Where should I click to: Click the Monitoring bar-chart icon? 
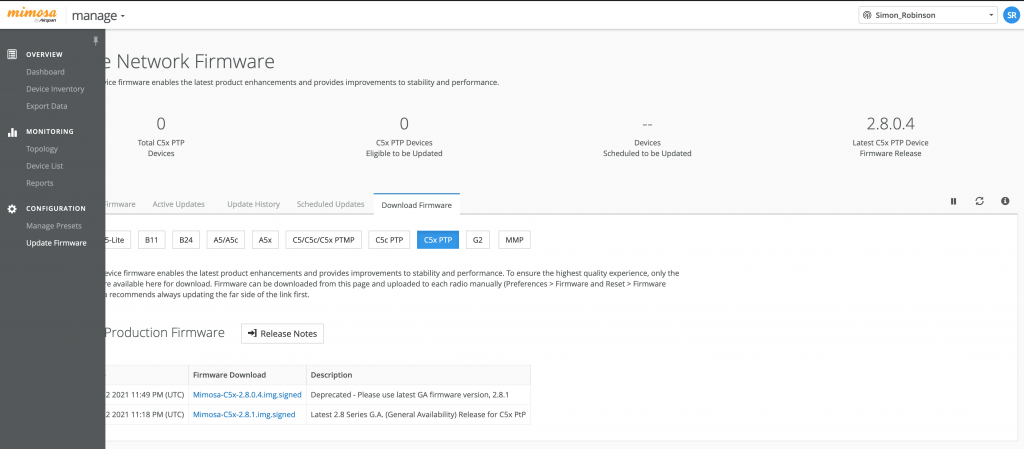[x=12, y=131]
